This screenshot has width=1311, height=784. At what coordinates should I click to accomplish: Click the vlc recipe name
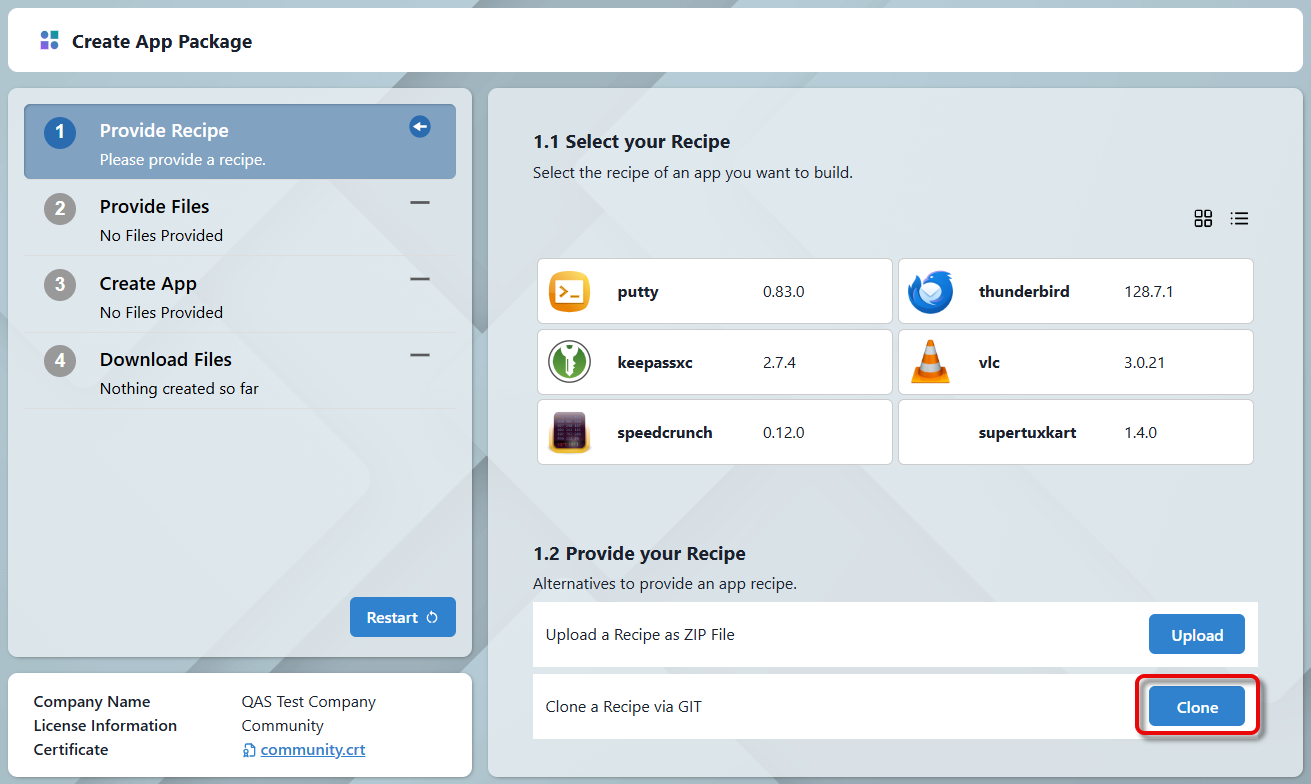989,362
